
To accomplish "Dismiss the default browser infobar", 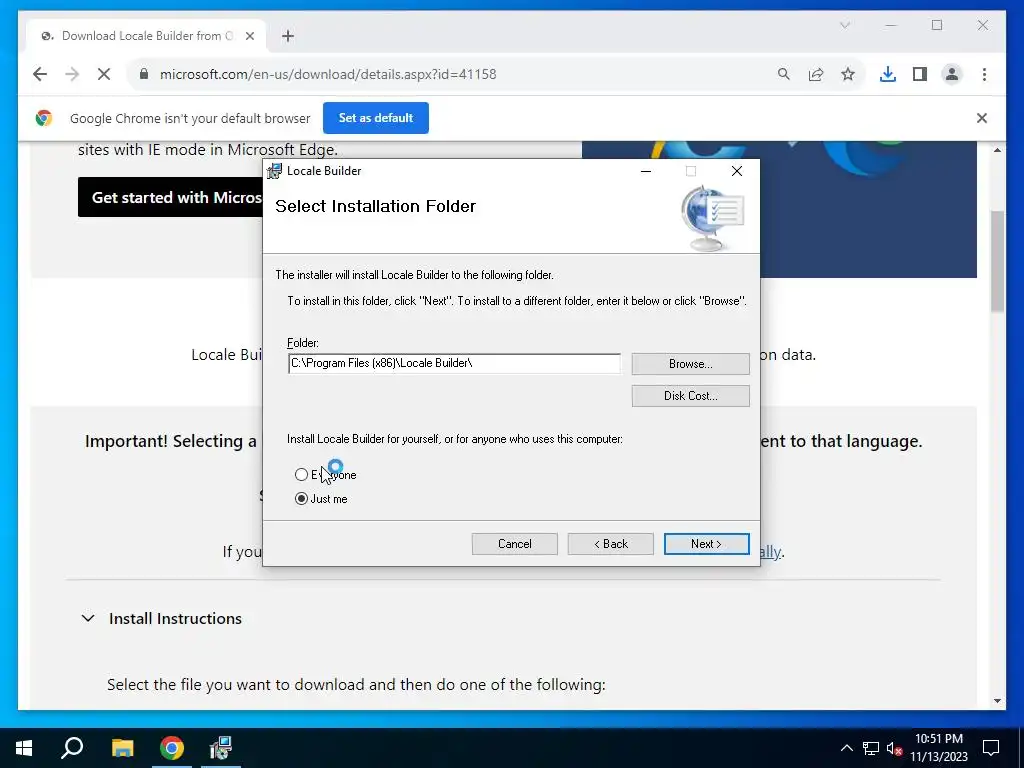I will click(982, 118).
